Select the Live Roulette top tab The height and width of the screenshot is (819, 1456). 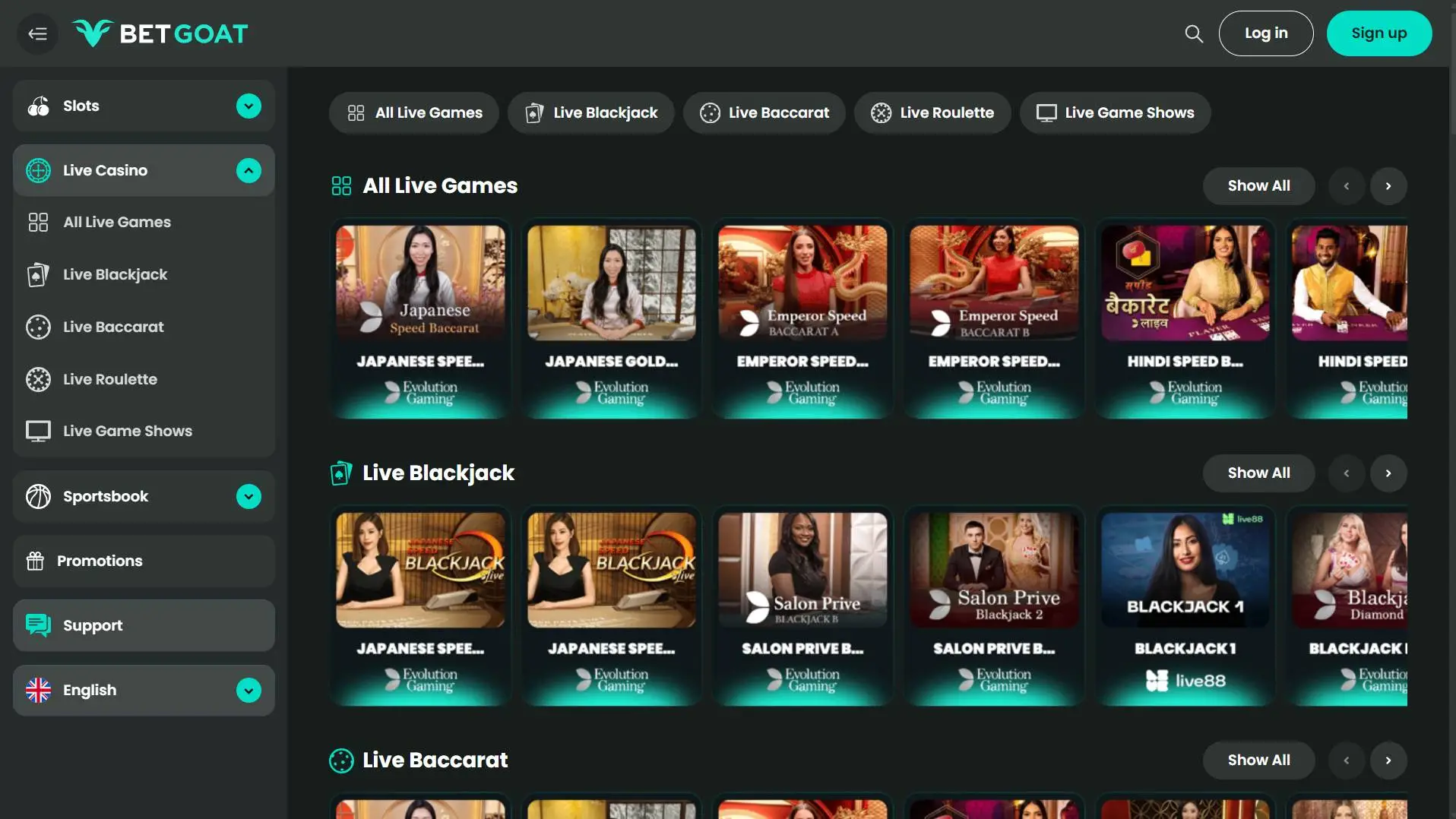[x=932, y=112]
